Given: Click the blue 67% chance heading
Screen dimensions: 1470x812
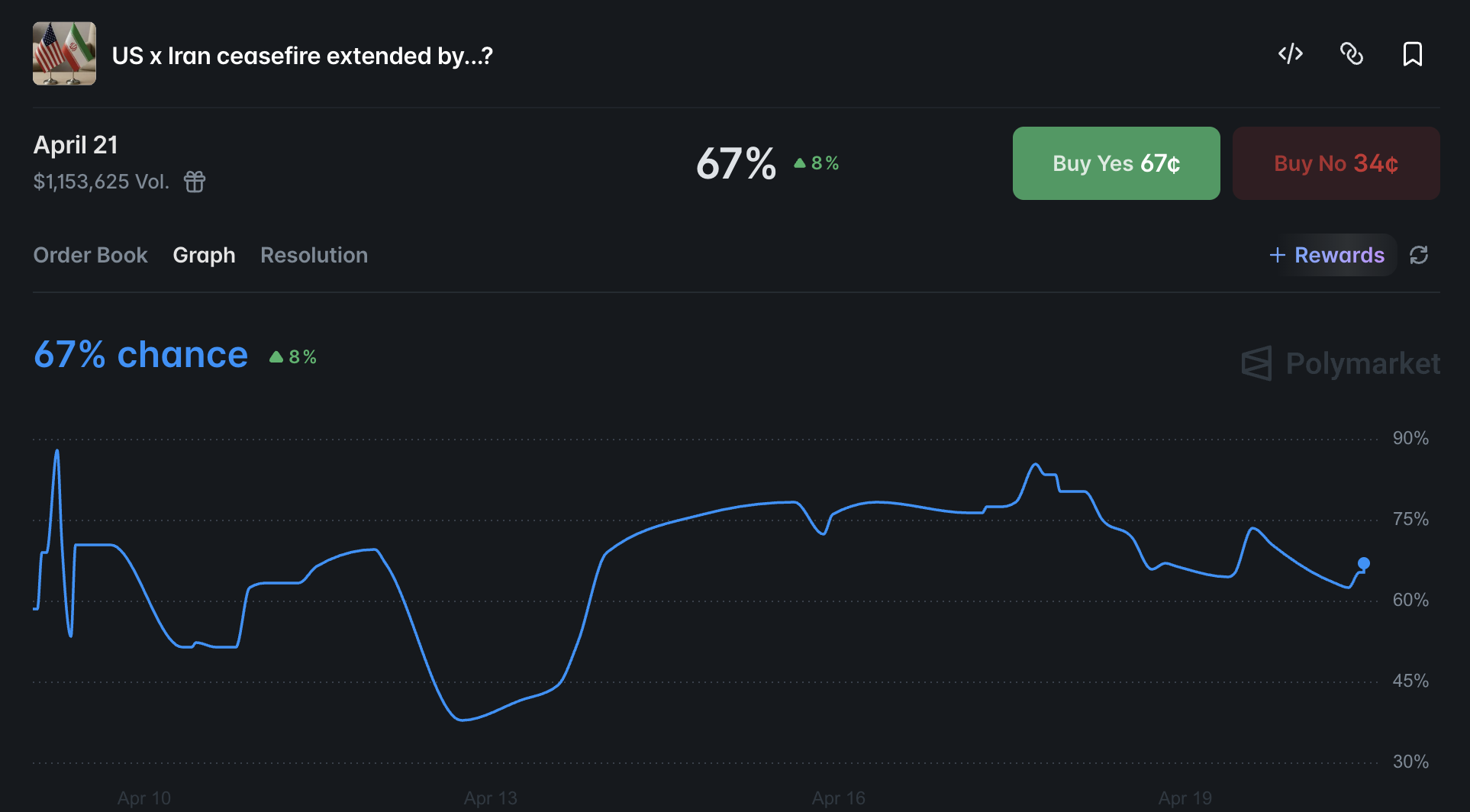Looking at the screenshot, I should 140,355.
